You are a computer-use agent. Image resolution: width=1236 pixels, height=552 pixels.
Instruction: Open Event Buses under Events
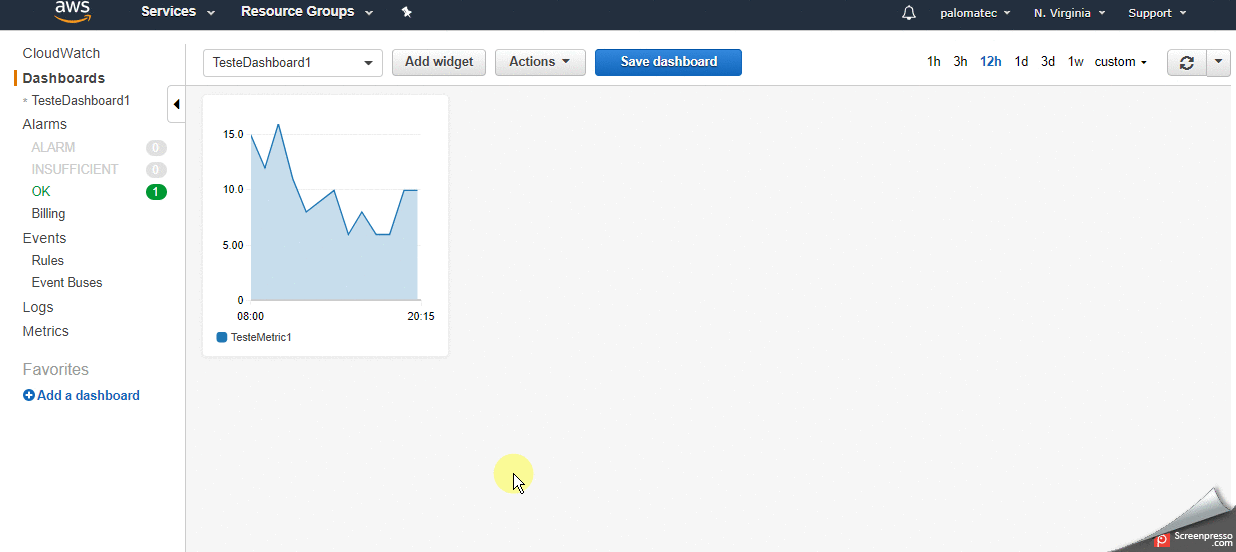pyautogui.click(x=67, y=283)
